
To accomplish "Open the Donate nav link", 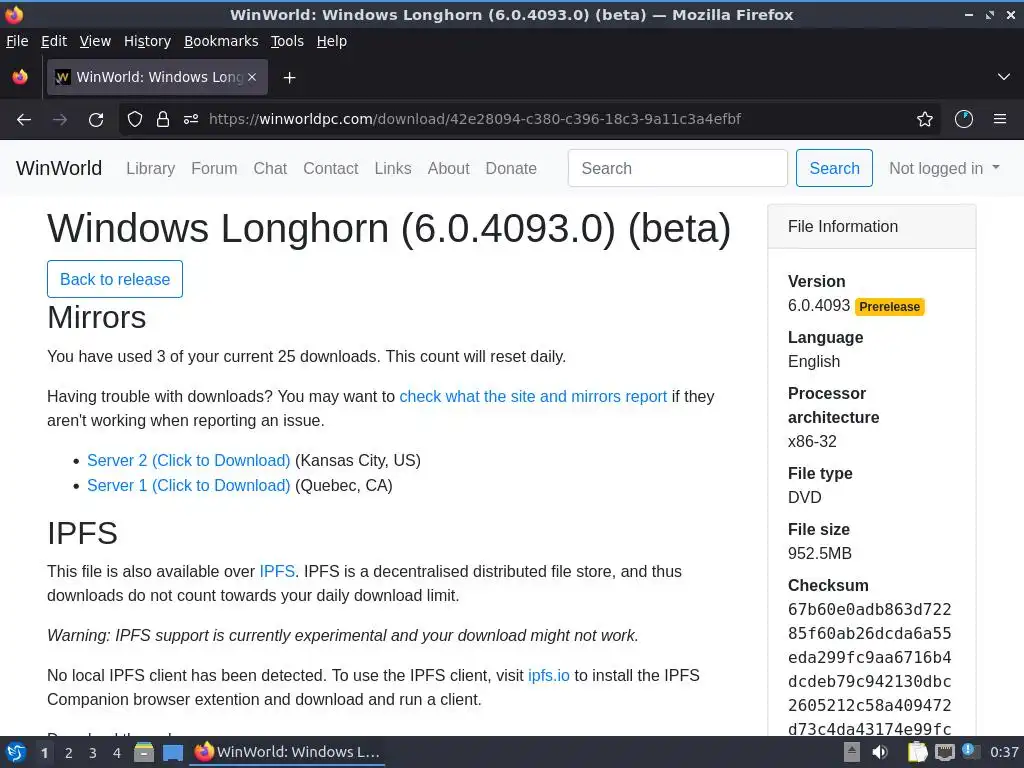I will pos(511,168).
